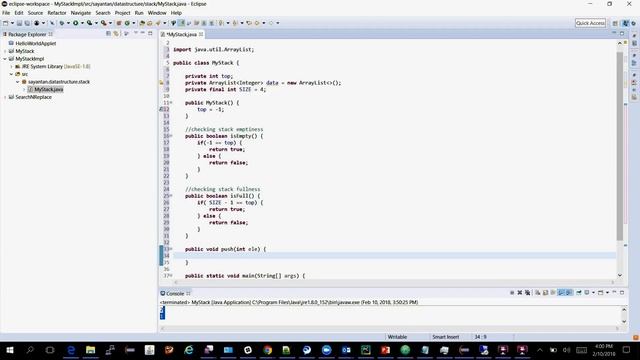Click the External Tools run icon
The width and height of the screenshot is (640, 360).
[x=104, y=23]
